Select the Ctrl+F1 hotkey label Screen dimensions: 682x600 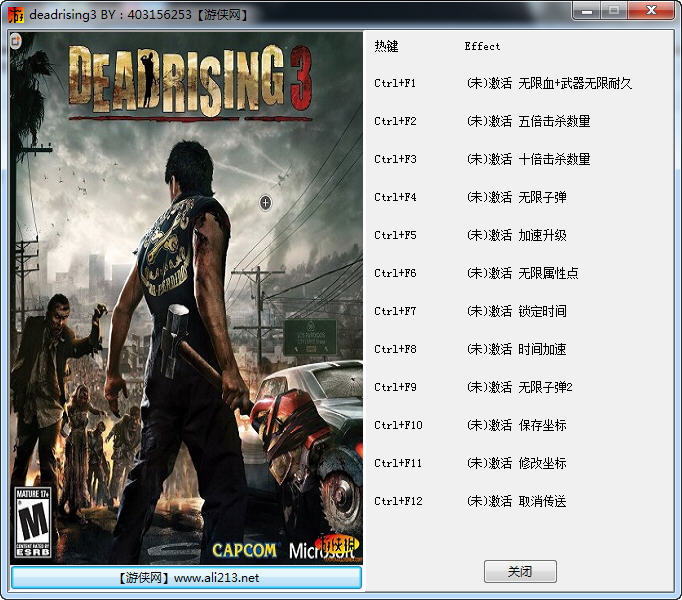tap(395, 83)
